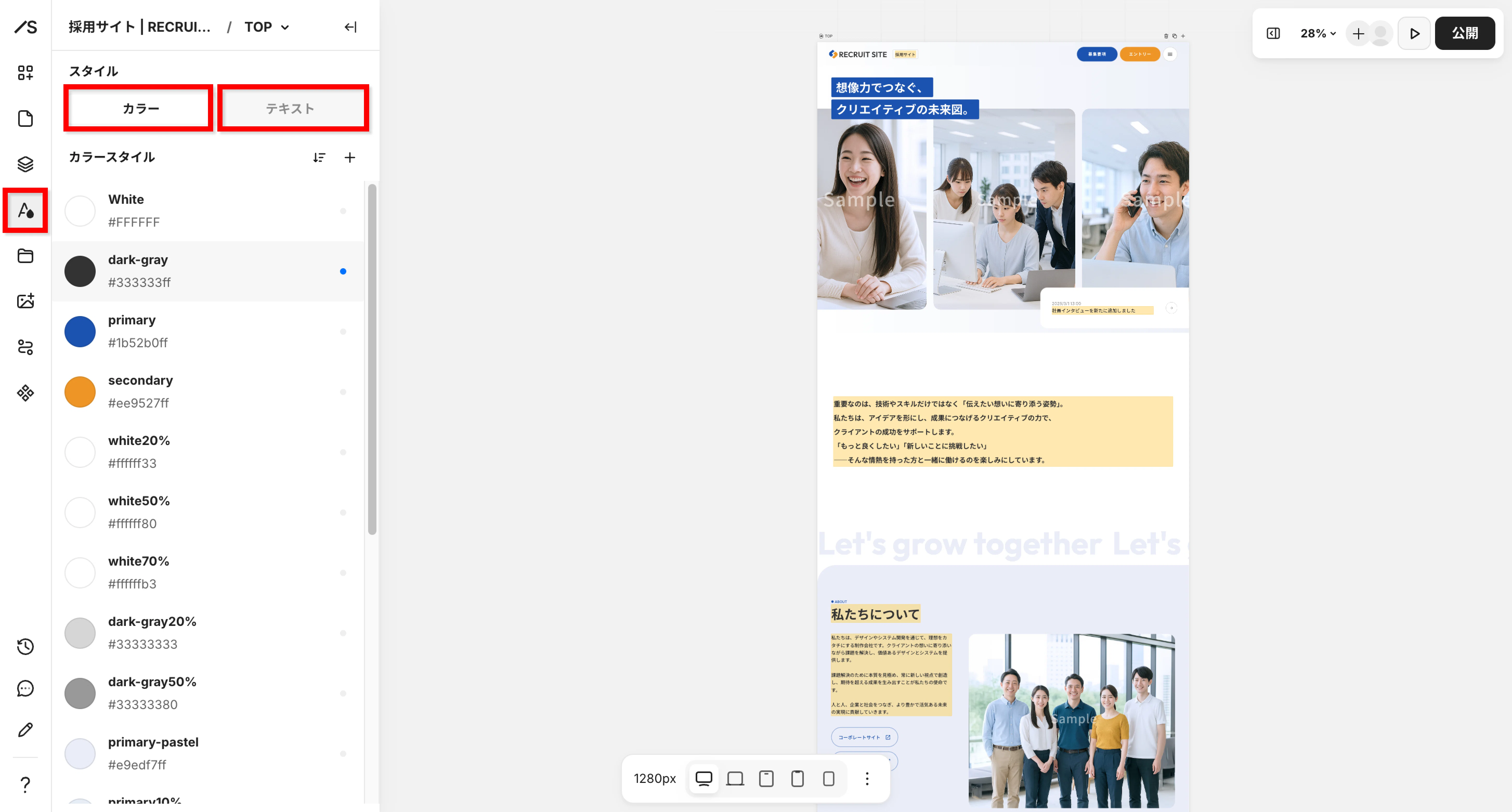
Task: Open the help question mark icon
Action: click(25, 784)
